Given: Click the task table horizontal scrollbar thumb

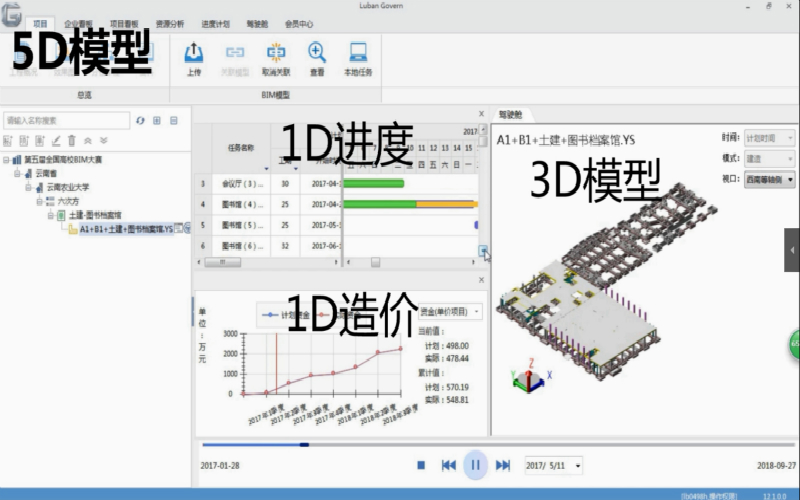Looking at the screenshot, I should (x=222, y=262).
